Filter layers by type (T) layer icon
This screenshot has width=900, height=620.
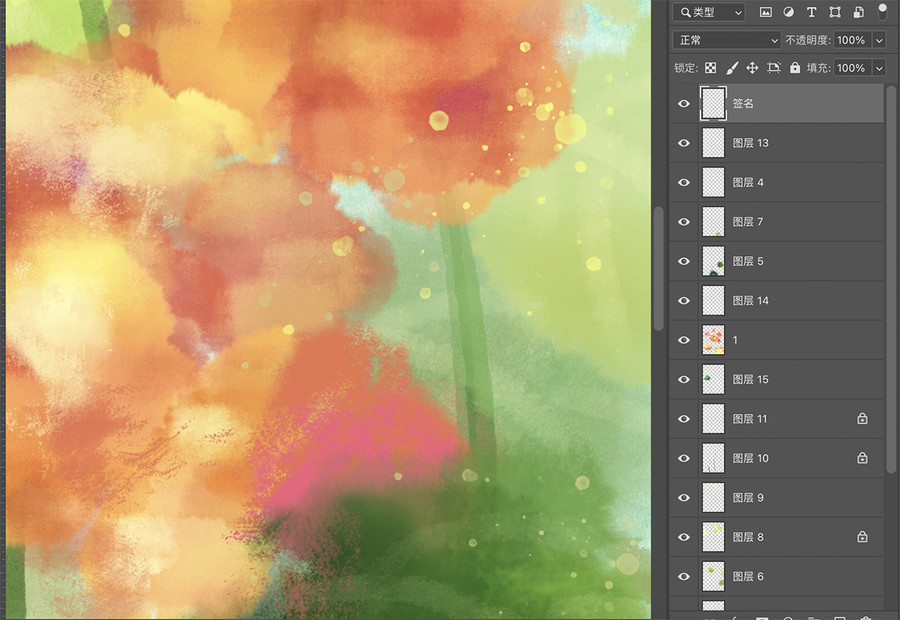(x=812, y=12)
